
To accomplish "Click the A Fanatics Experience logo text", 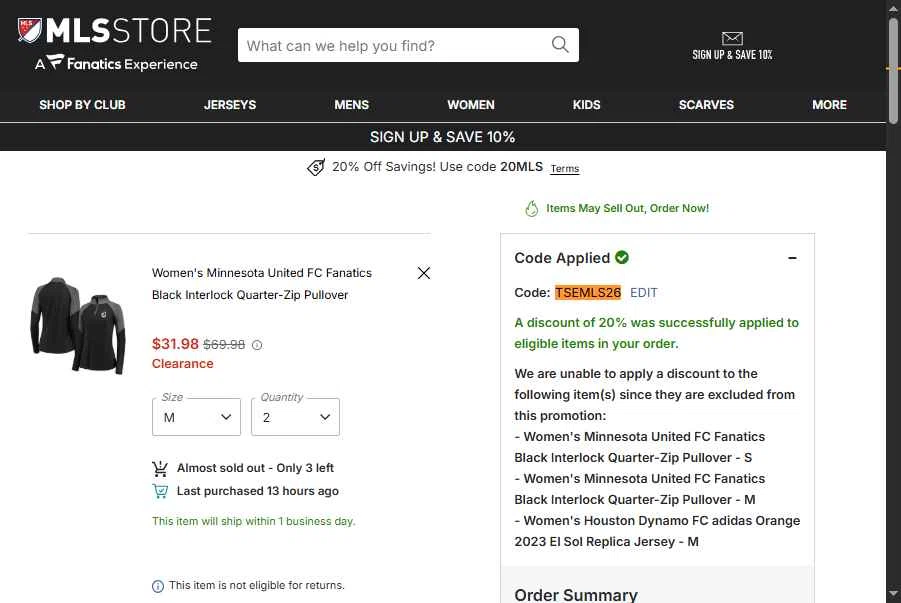I will coord(116,63).
